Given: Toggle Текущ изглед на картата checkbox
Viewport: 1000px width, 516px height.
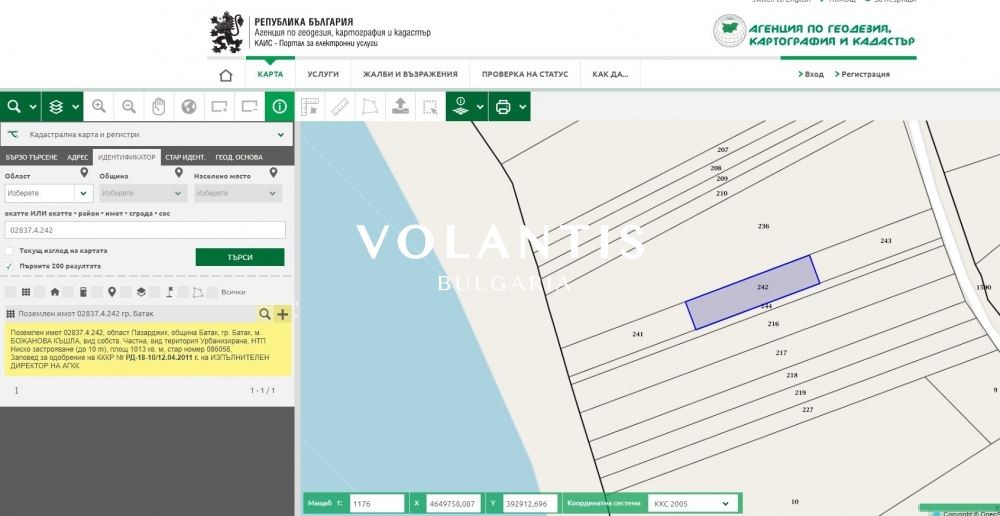Looking at the screenshot, I should pyautogui.click(x=9, y=251).
